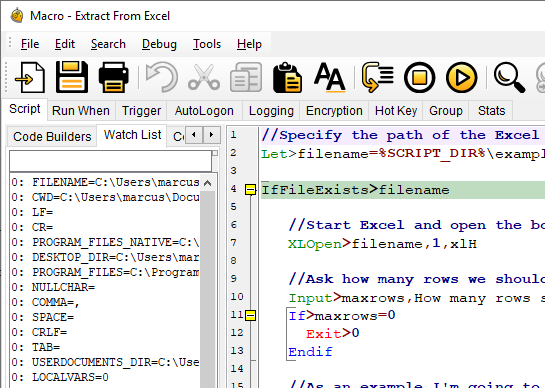This screenshot has width=545, height=388.
Task: Click the Step debug arrow icon
Action: [377, 77]
